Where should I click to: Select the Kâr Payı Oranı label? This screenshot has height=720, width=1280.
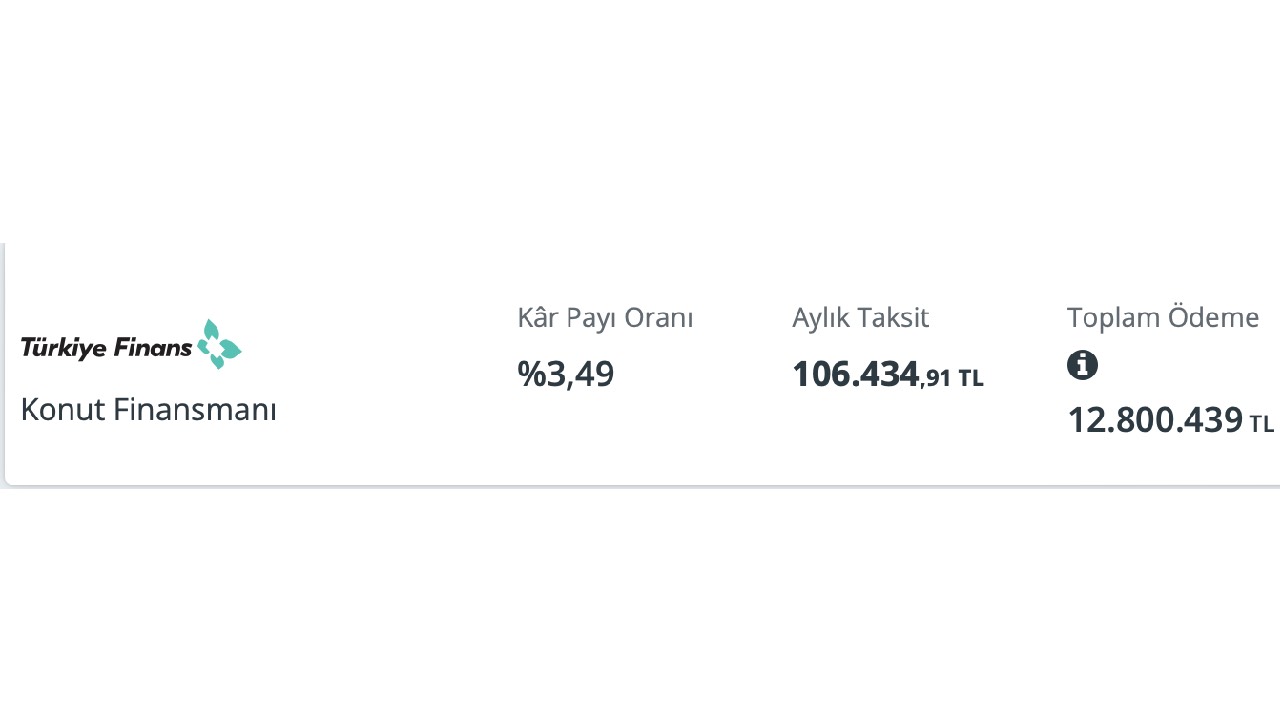point(605,318)
